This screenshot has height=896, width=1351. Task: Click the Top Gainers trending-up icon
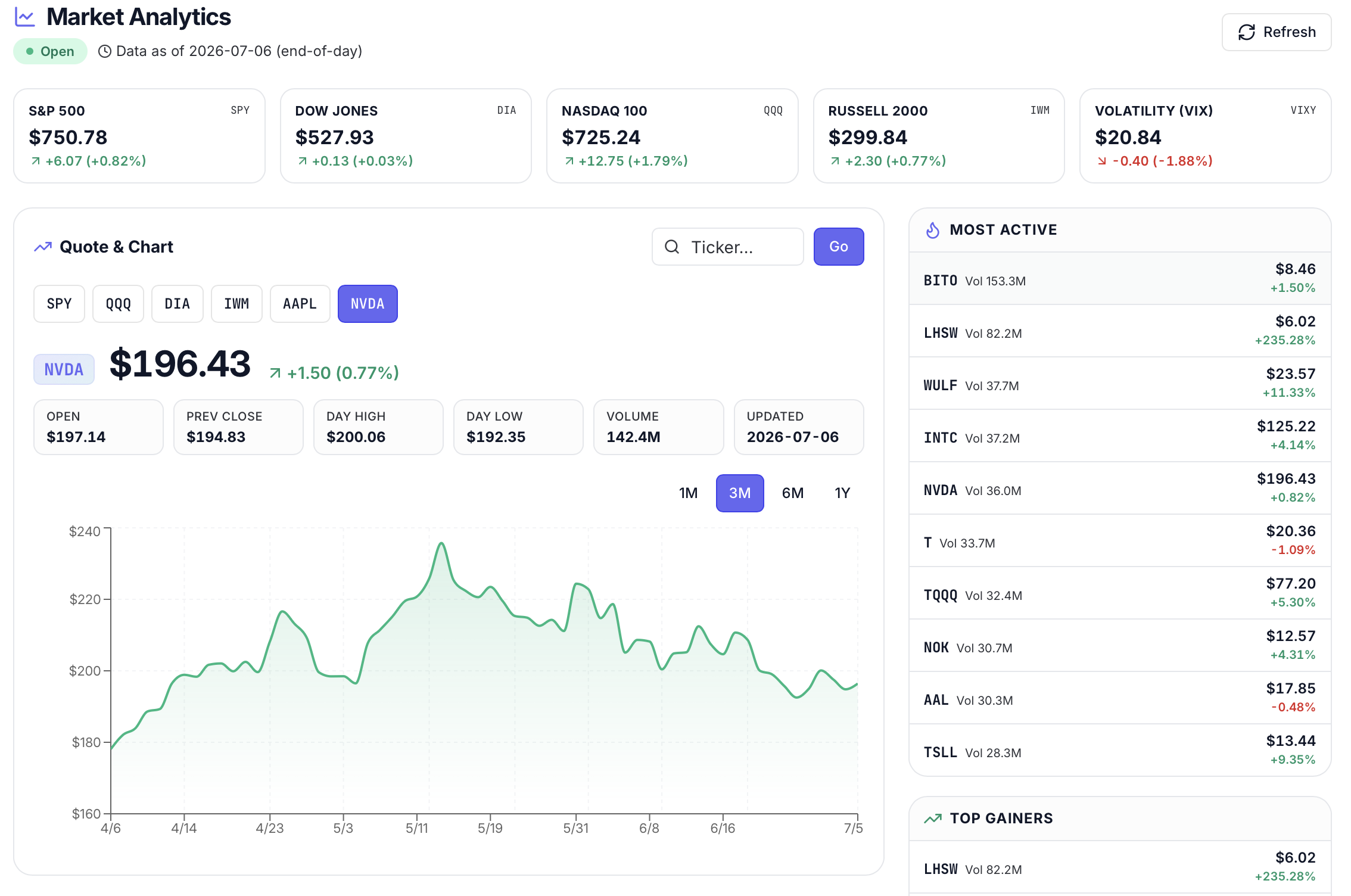point(933,819)
